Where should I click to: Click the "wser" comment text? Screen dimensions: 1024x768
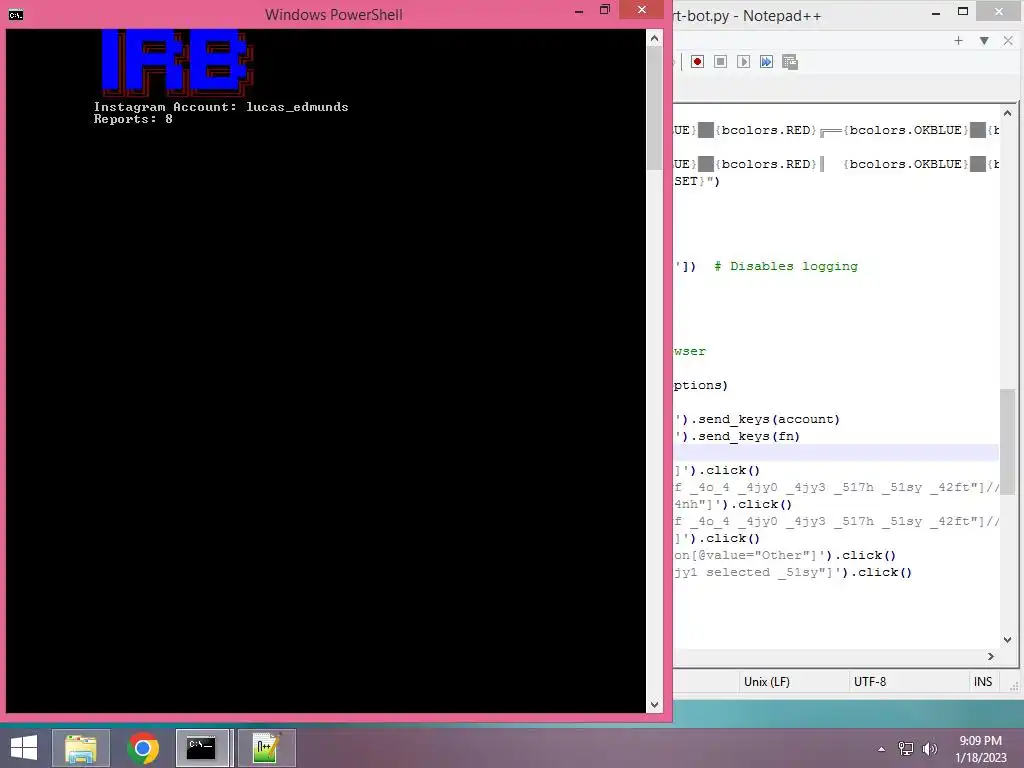[690, 351]
